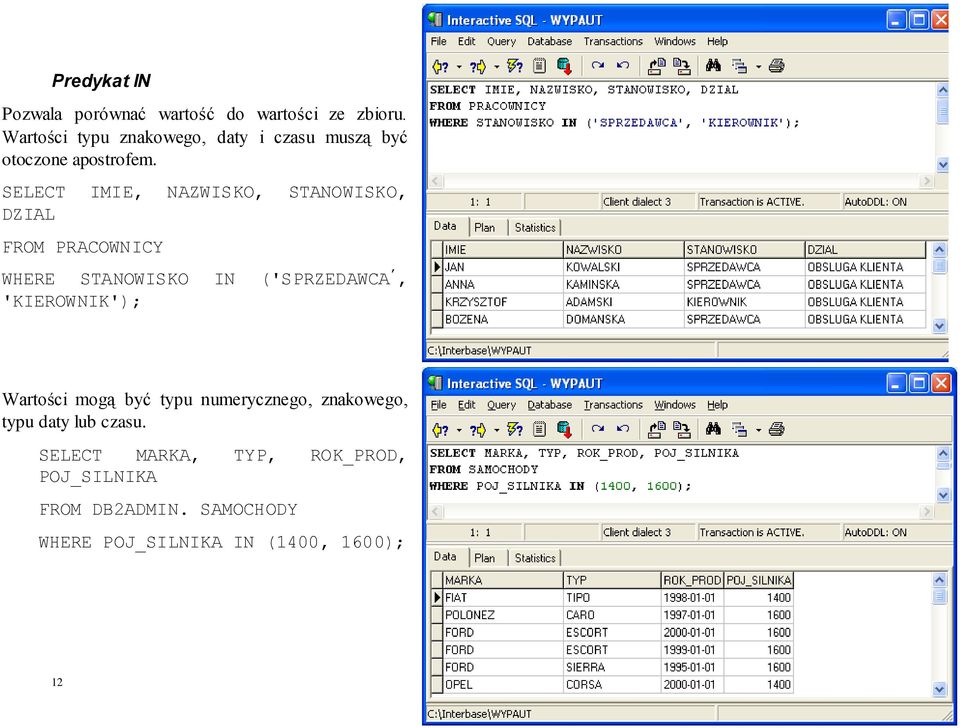Image resolution: width=960 pixels, height=728 pixels.
Task: Expand window list dropdown arrow in SAMOCHODY window
Action: tap(758, 430)
